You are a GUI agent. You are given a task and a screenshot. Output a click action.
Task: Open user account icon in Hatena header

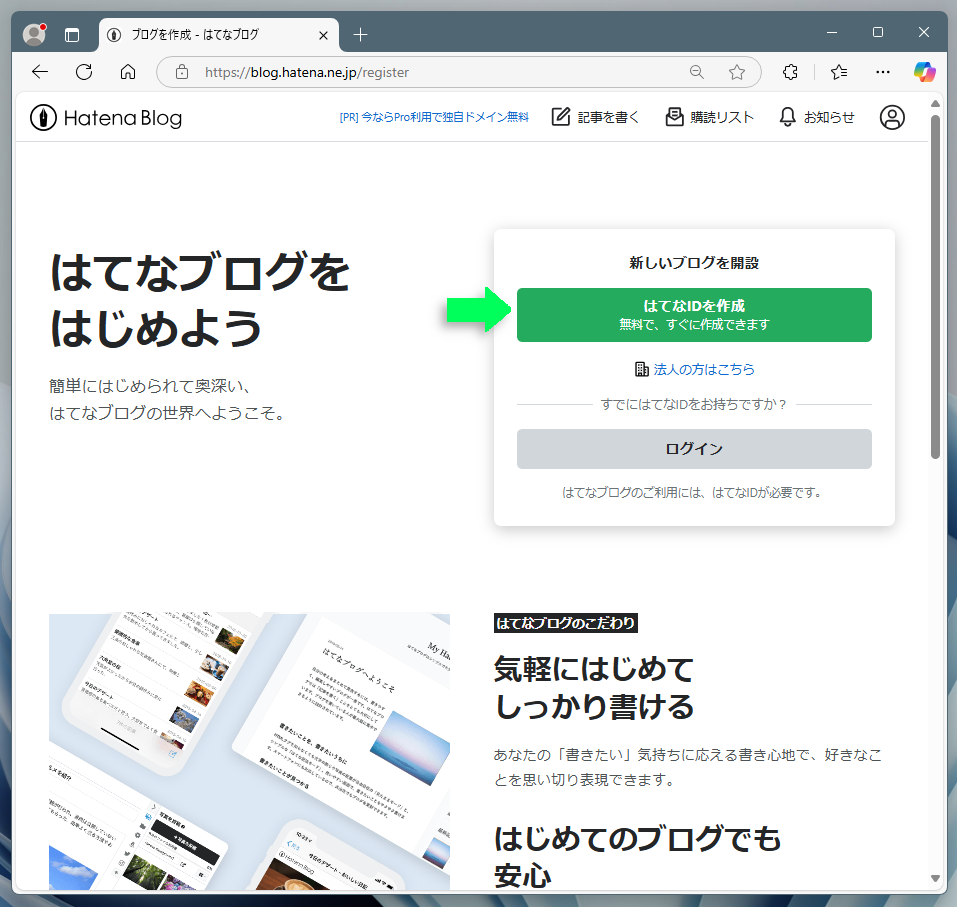(892, 117)
